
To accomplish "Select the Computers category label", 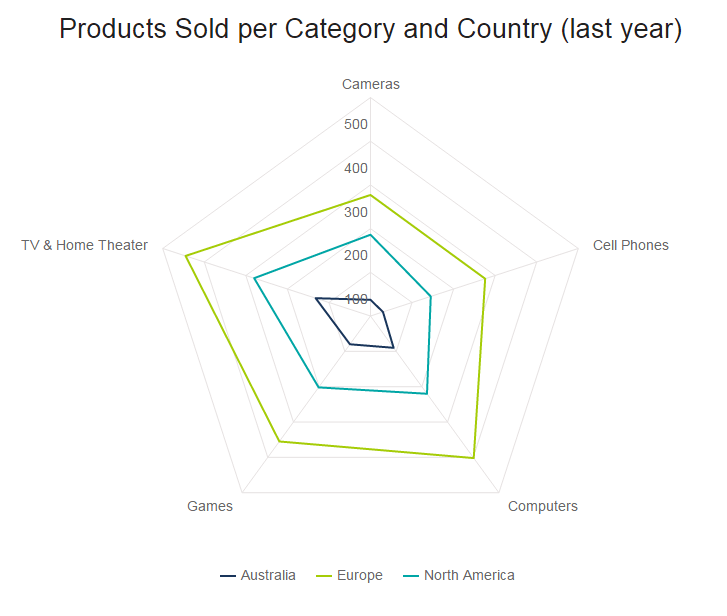I will tap(542, 506).
